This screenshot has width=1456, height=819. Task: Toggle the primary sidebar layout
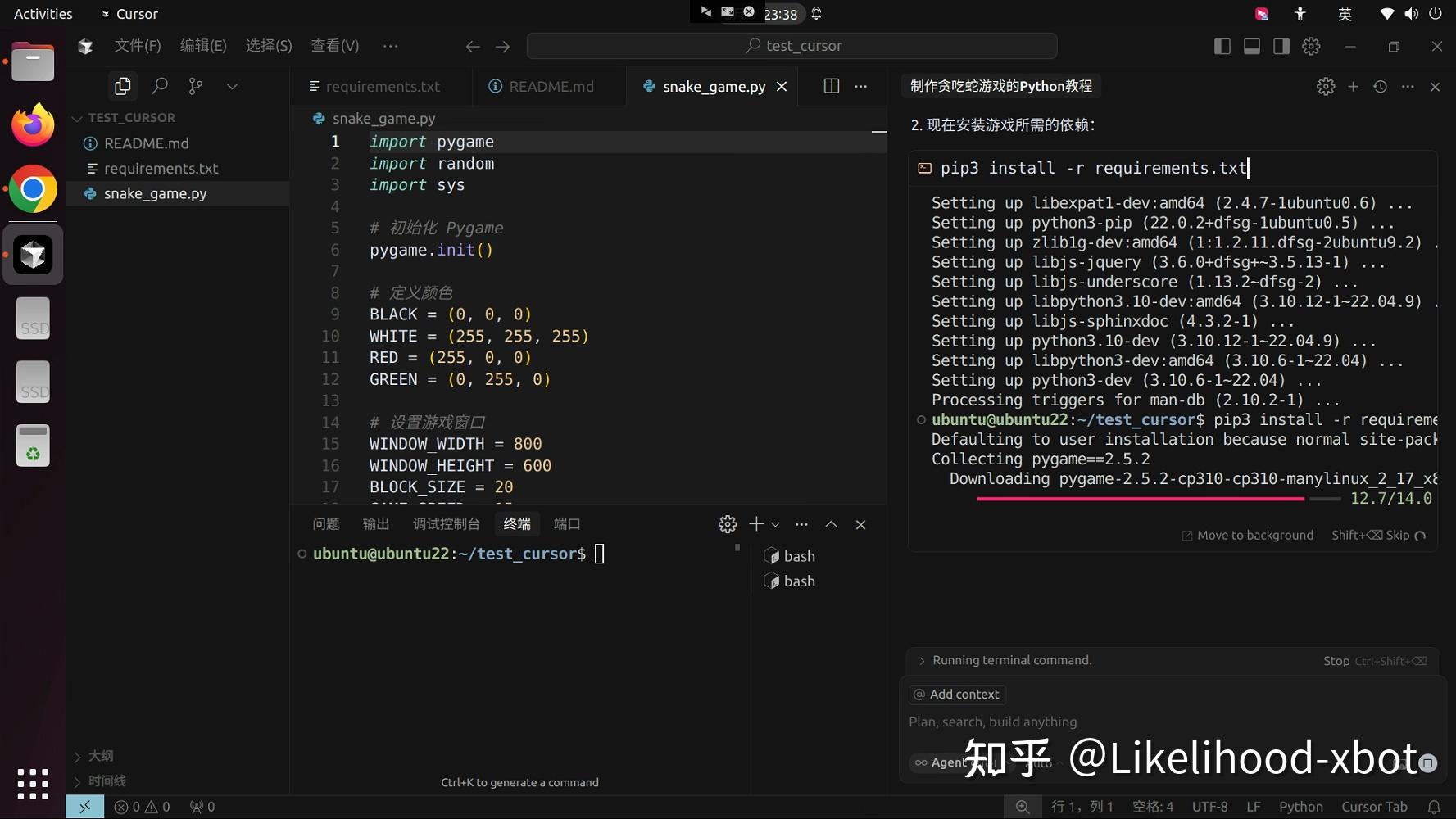pos(1222,47)
